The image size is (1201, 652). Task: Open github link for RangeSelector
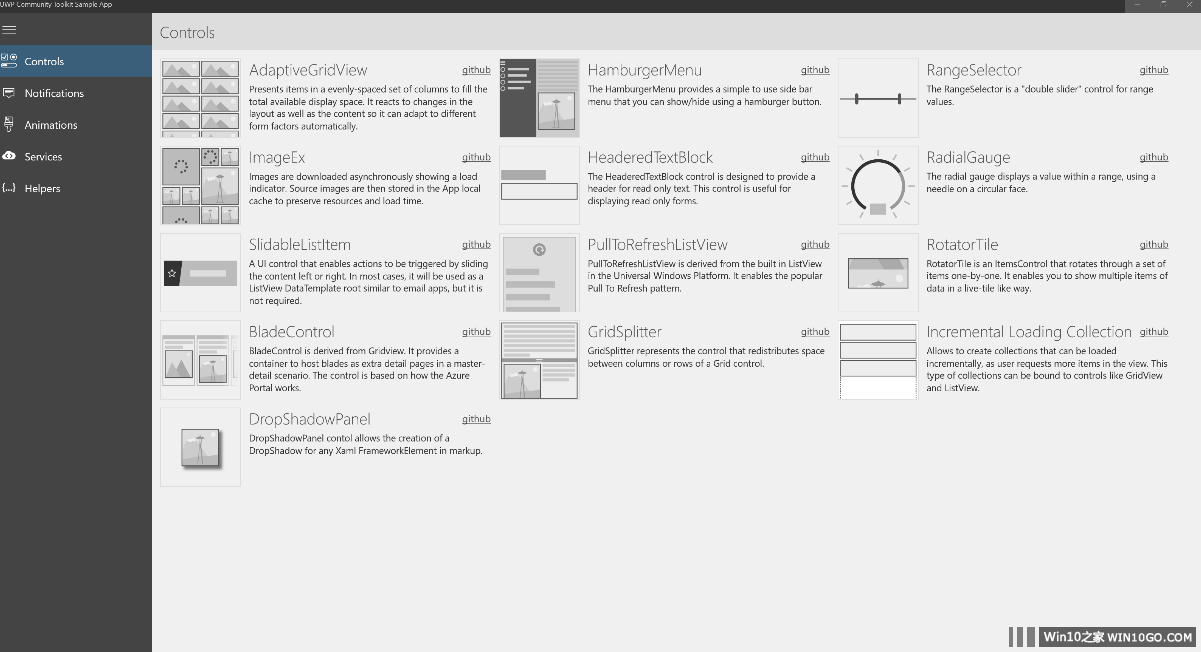tap(1154, 70)
